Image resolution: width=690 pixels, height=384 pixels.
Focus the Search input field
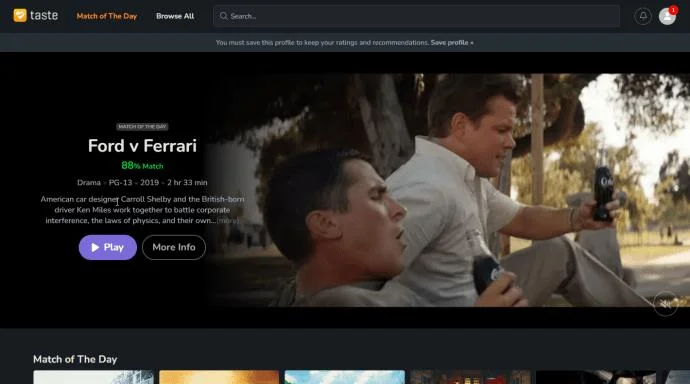416,16
